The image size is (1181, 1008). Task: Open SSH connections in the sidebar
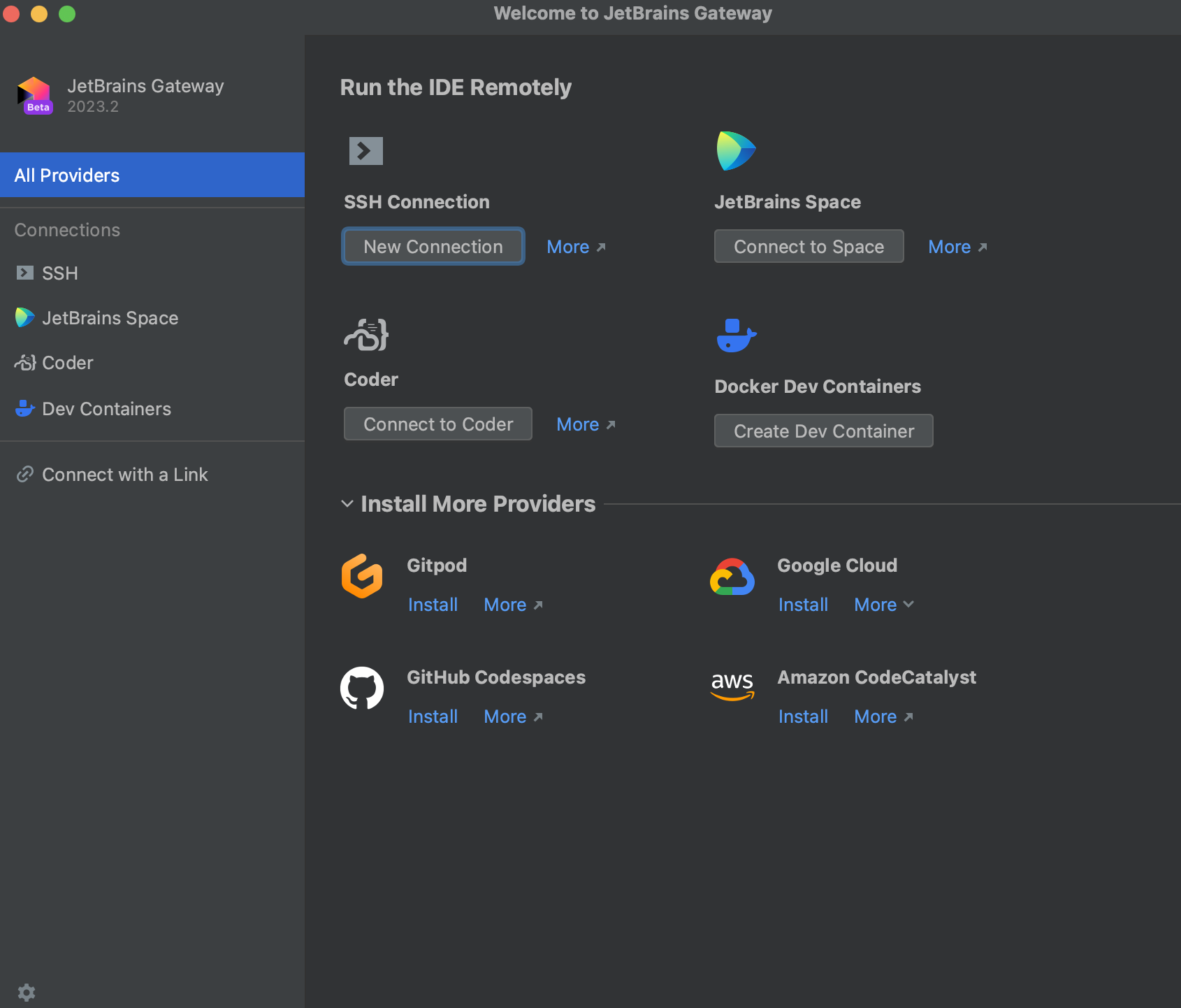pyautogui.click(x=60, y=273)
